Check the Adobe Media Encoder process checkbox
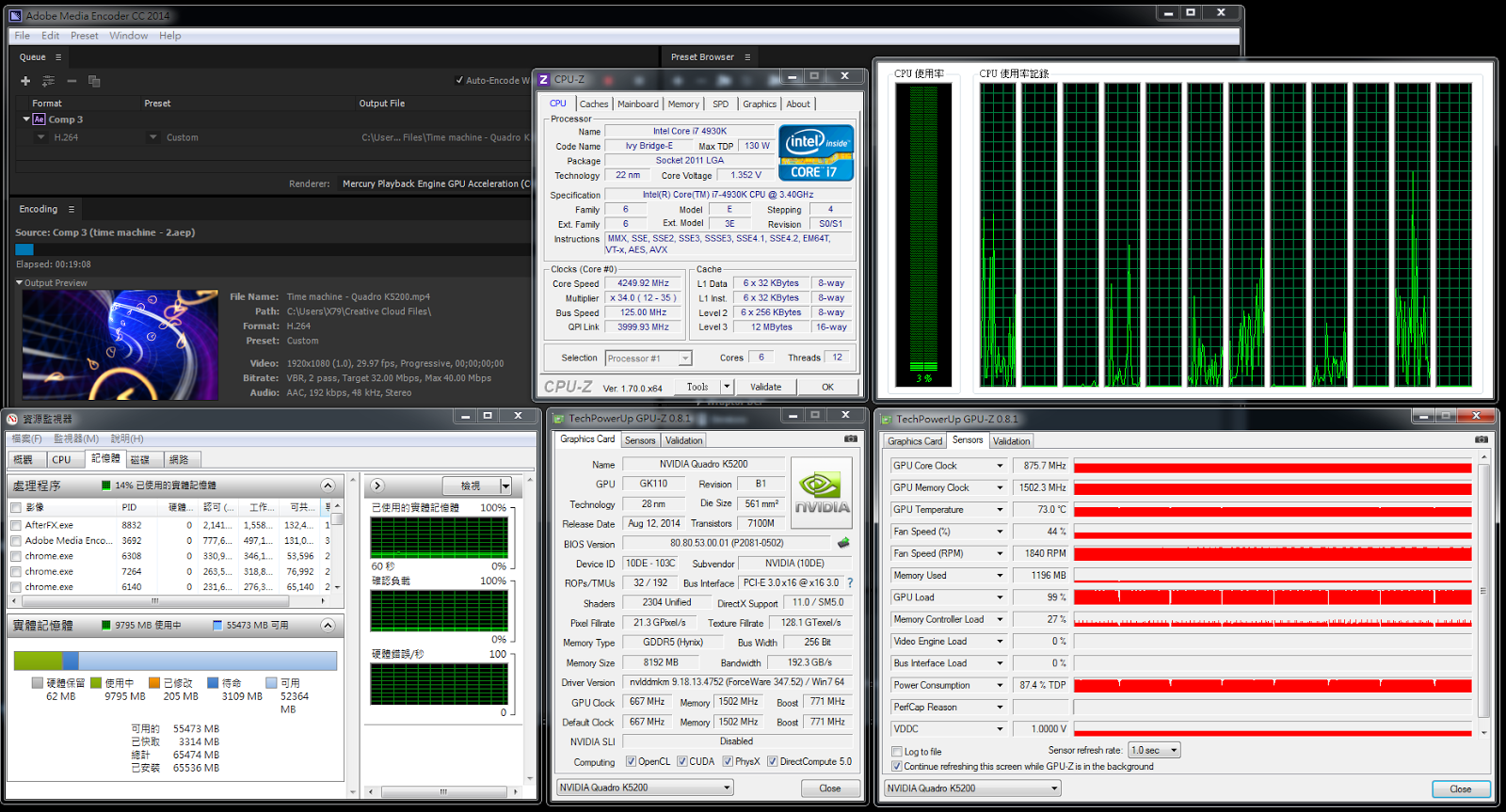 tap(16, 541)
